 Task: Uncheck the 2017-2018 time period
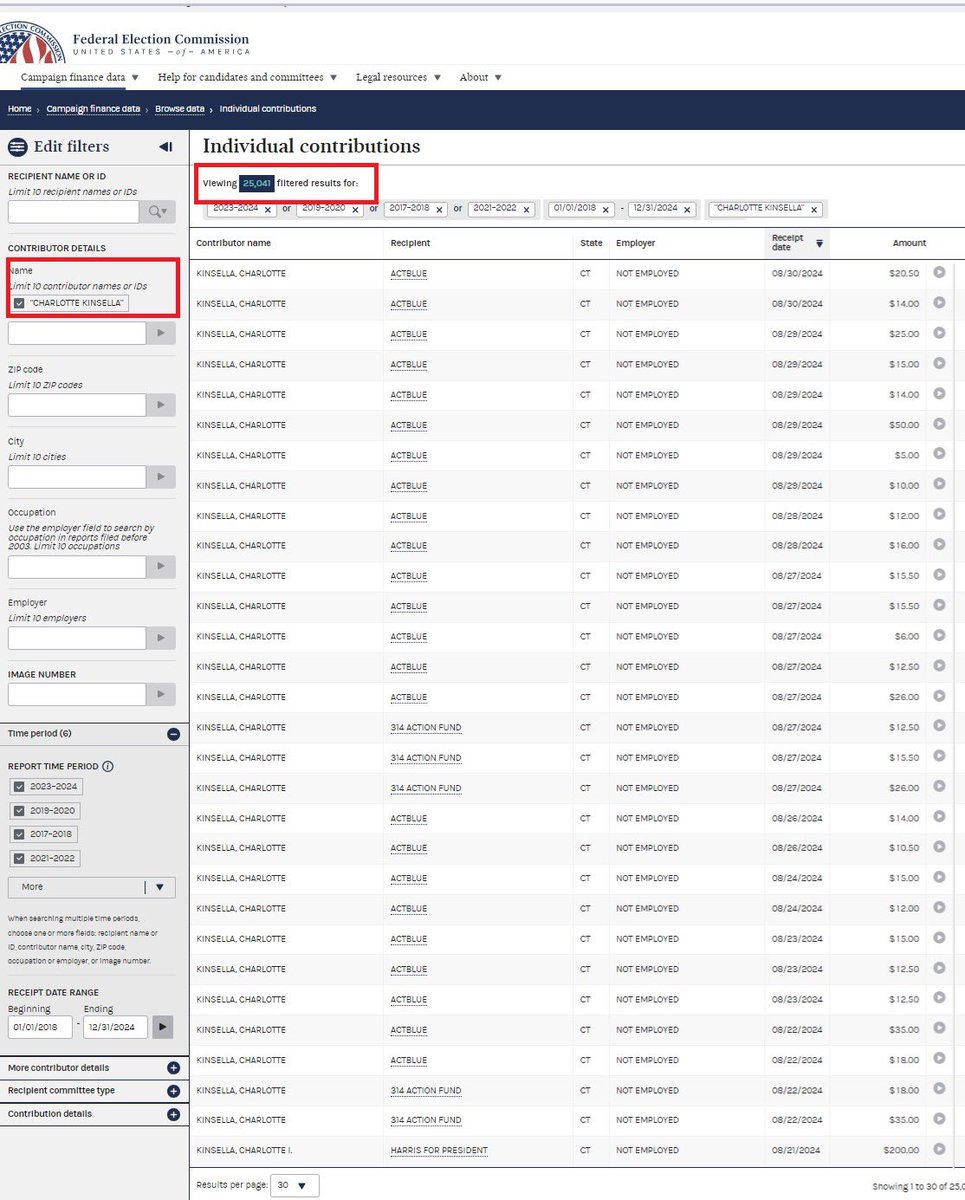(x=19, y=834)
